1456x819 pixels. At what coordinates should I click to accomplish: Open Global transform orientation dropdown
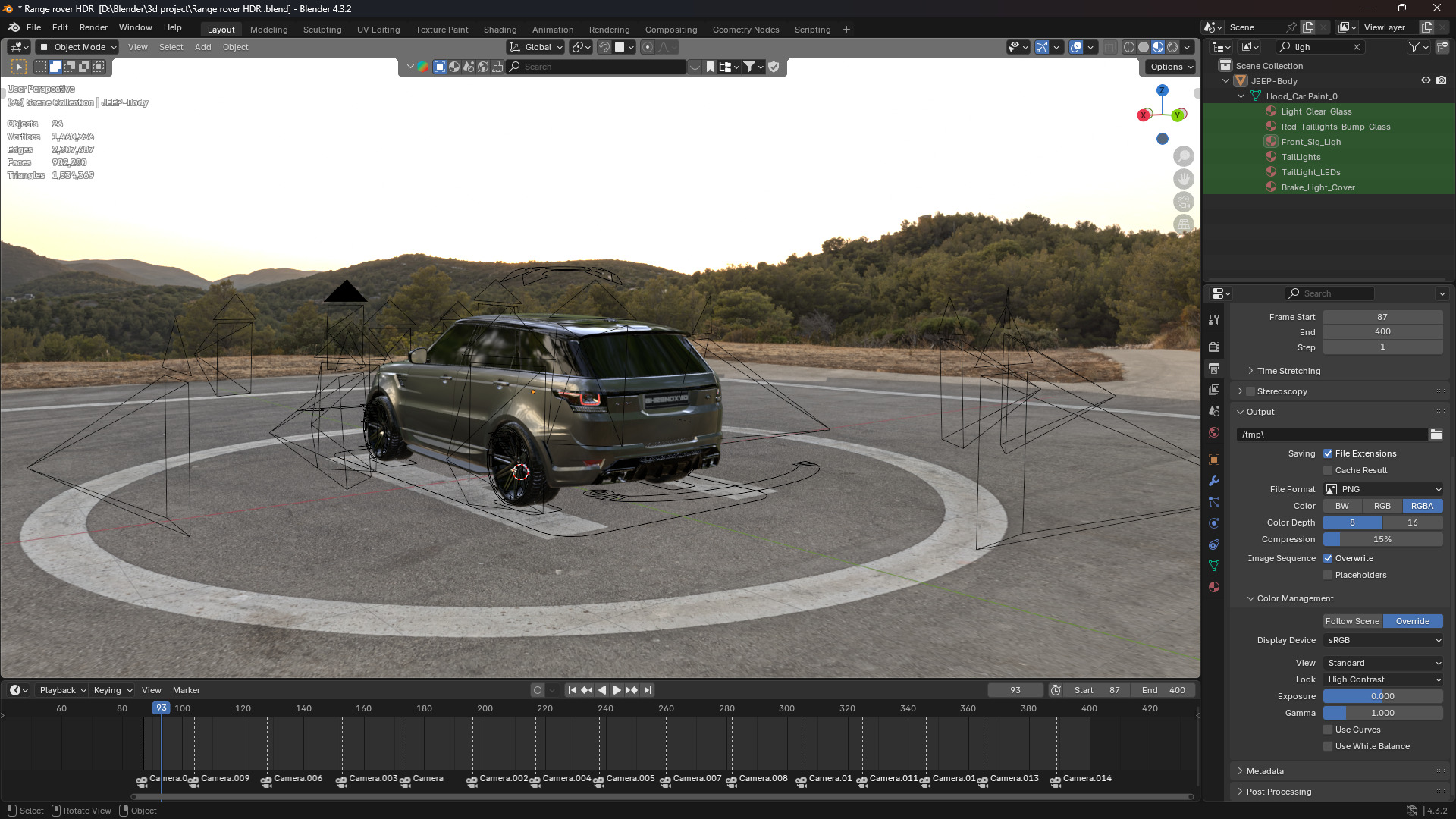coord(536,47)
